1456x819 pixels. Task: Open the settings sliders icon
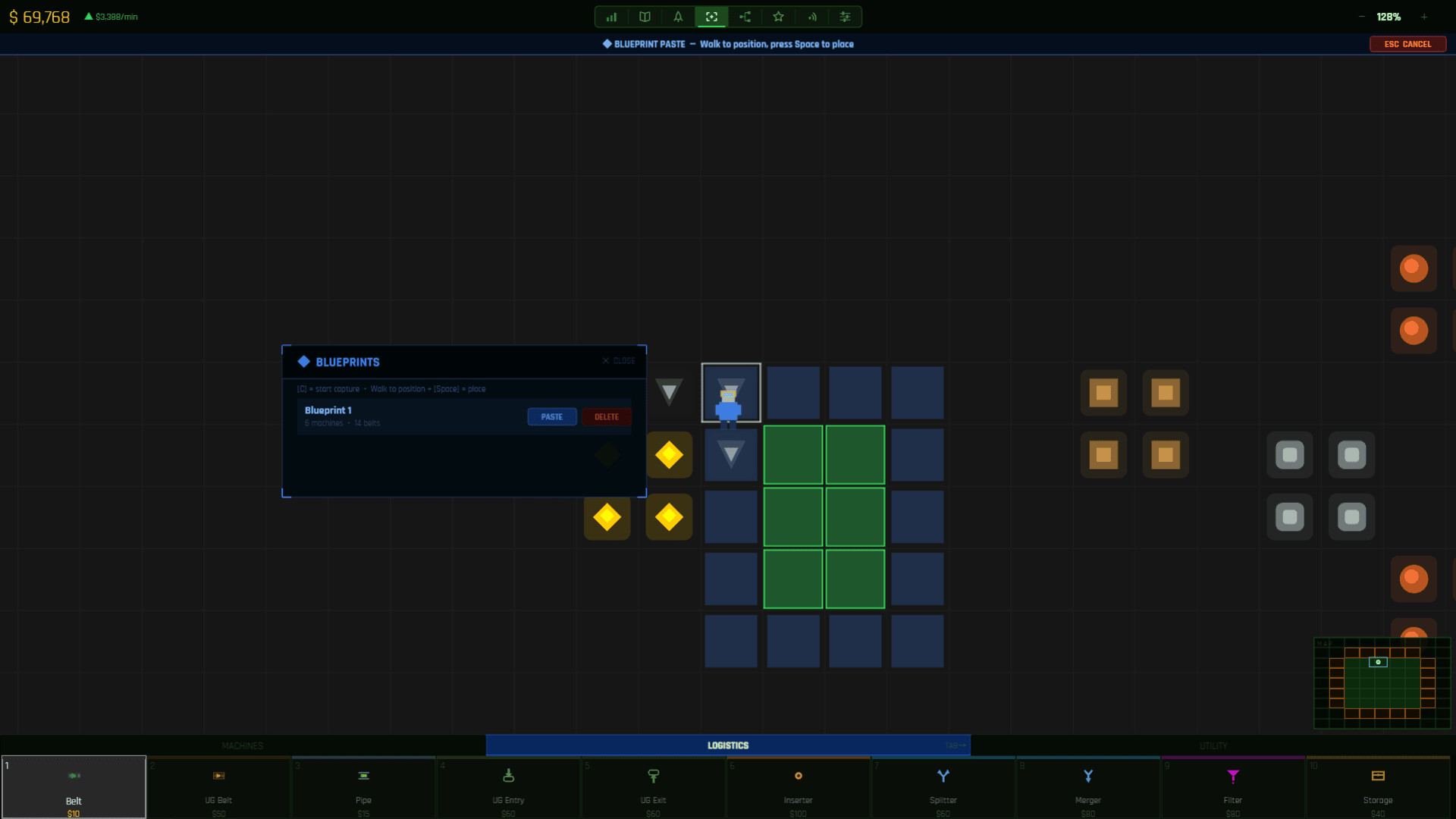pos(845,17)
